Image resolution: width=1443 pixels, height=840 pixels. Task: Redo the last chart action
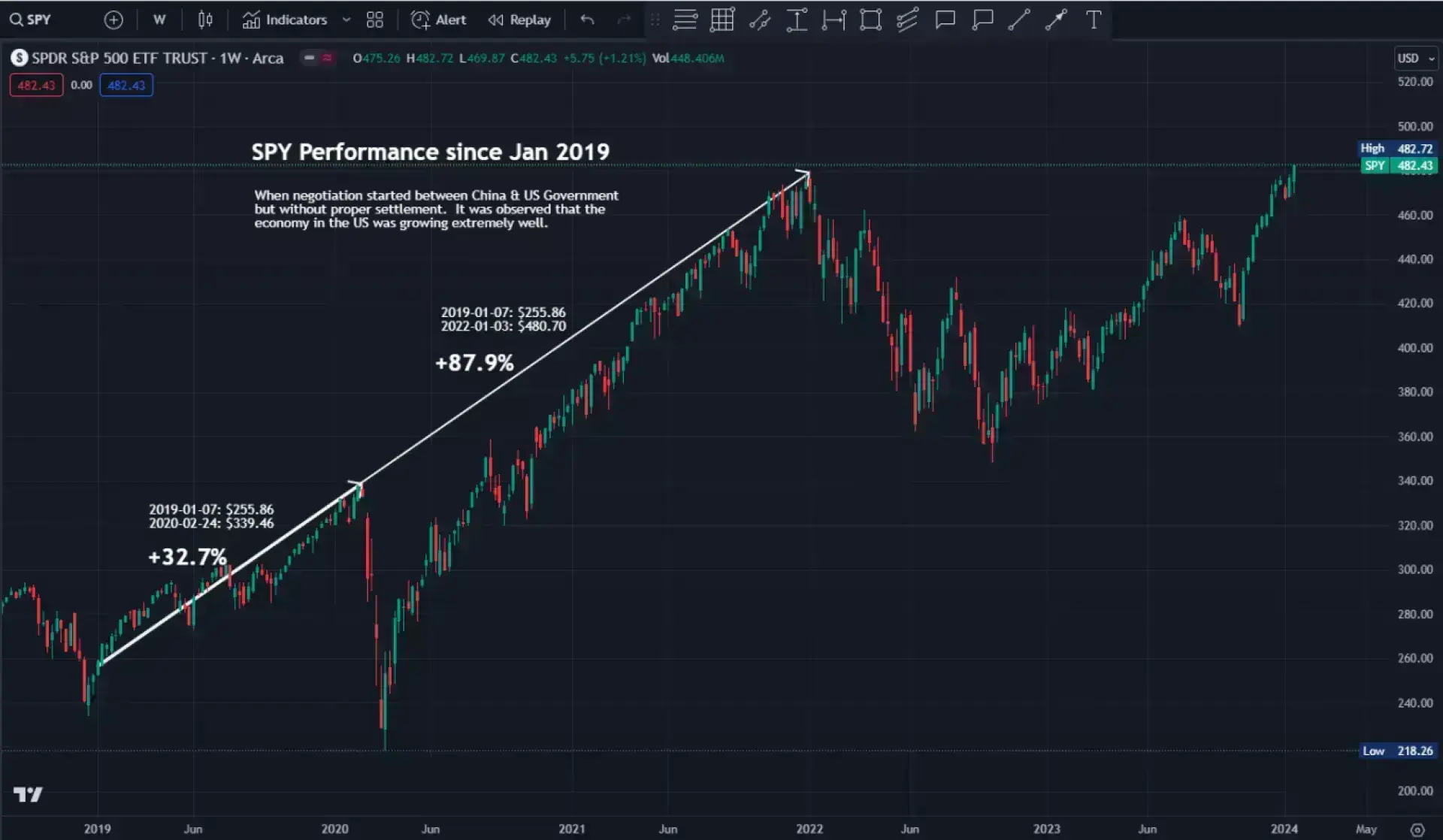tap(624, 20)
